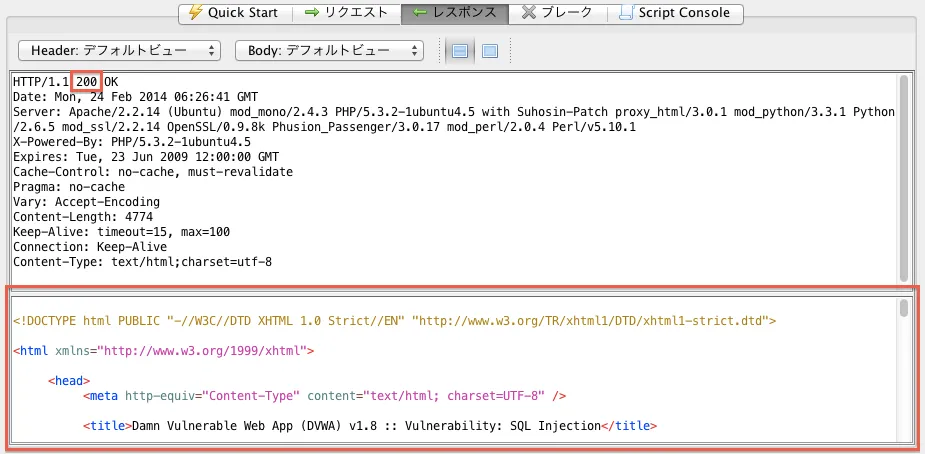Click the 200 status code in header
The height and width of the screenshot is (454, 925).
click(x=87, y=81)
